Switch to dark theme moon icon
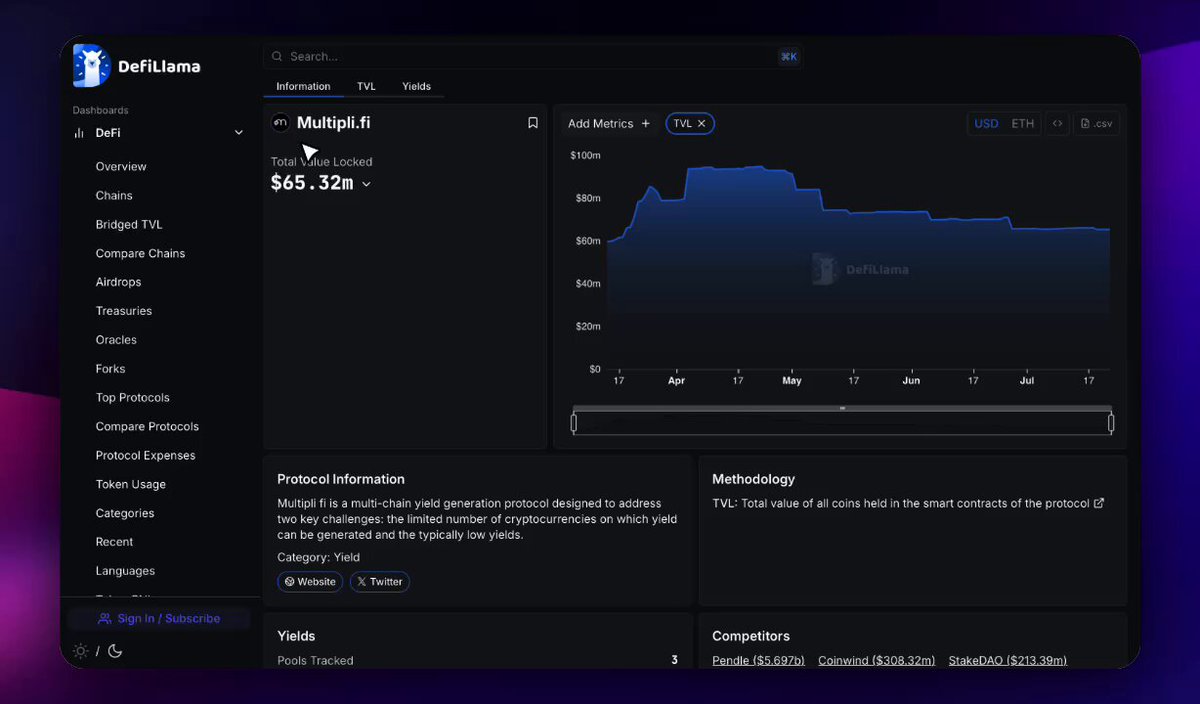The image size is (1200, 704). coord(115,651)
